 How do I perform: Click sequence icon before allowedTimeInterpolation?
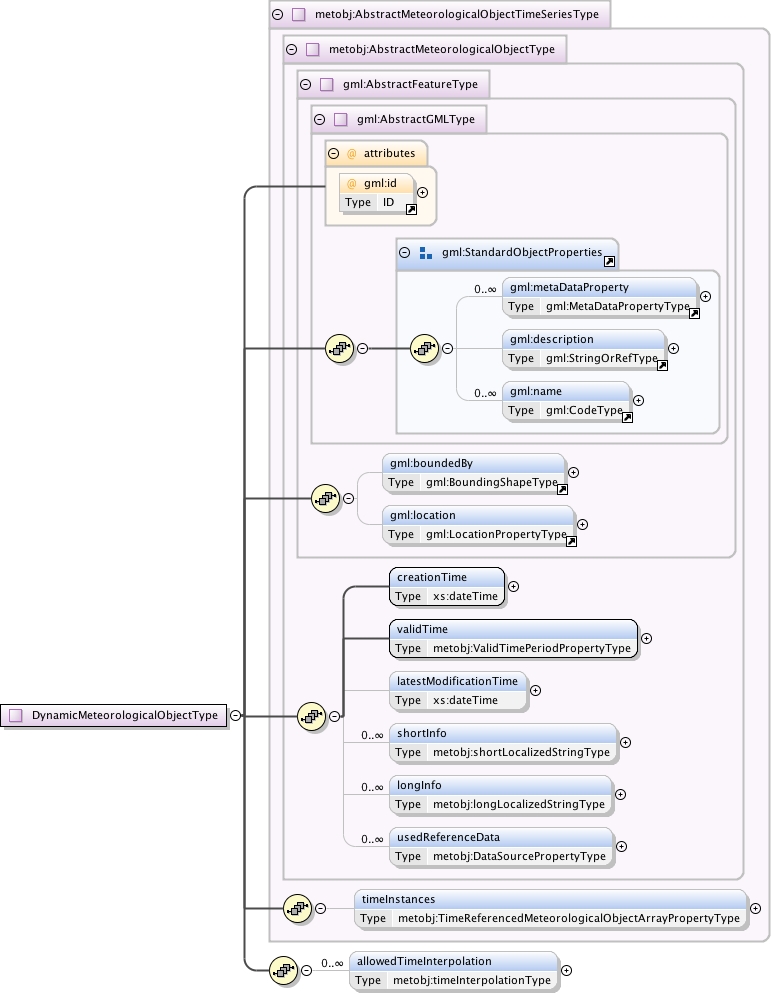click(x=284, y=970)
